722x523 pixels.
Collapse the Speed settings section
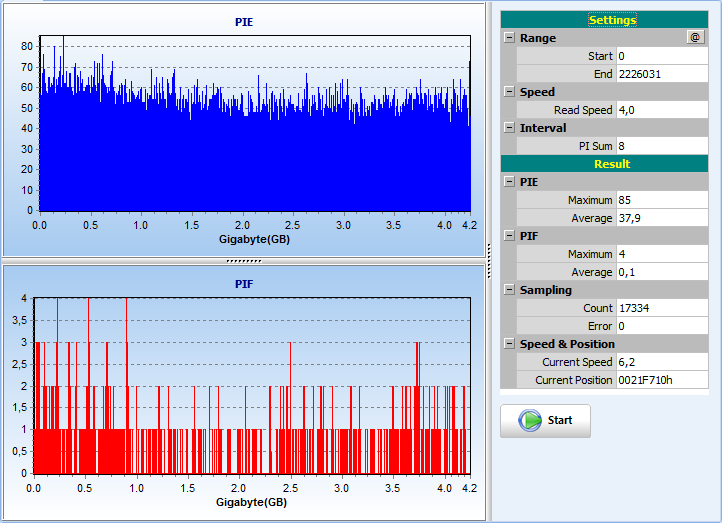pos(509,91)
